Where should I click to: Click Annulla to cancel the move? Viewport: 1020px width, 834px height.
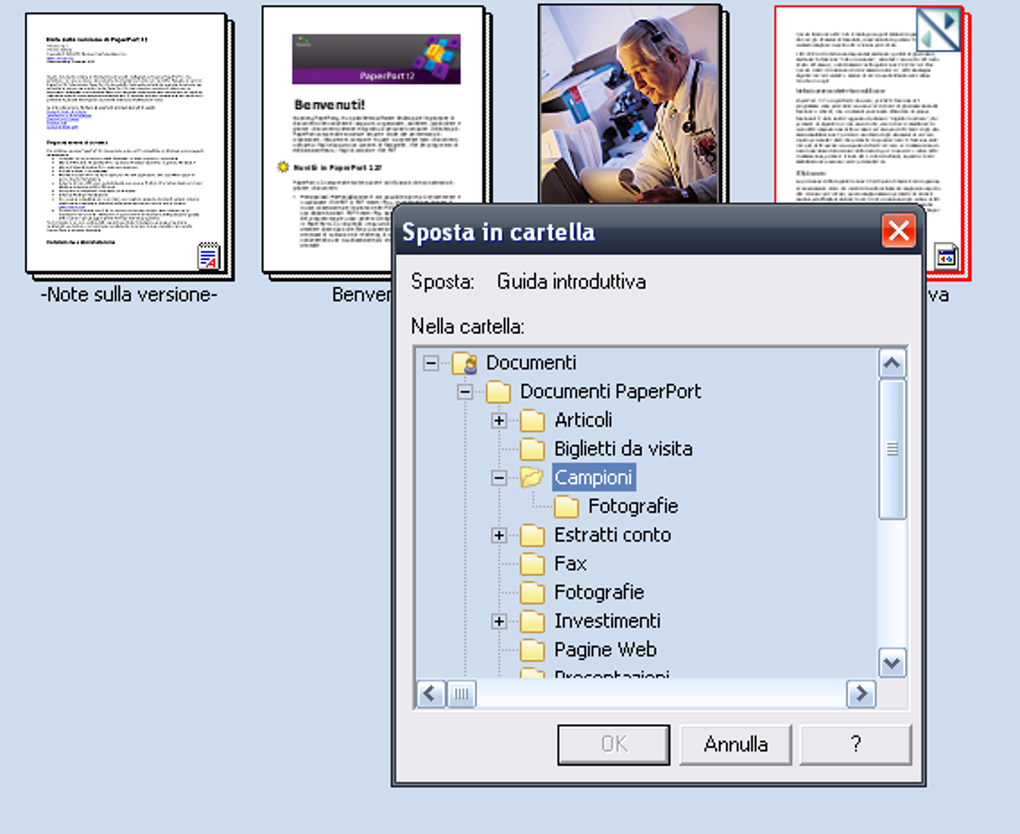(736, 744)
